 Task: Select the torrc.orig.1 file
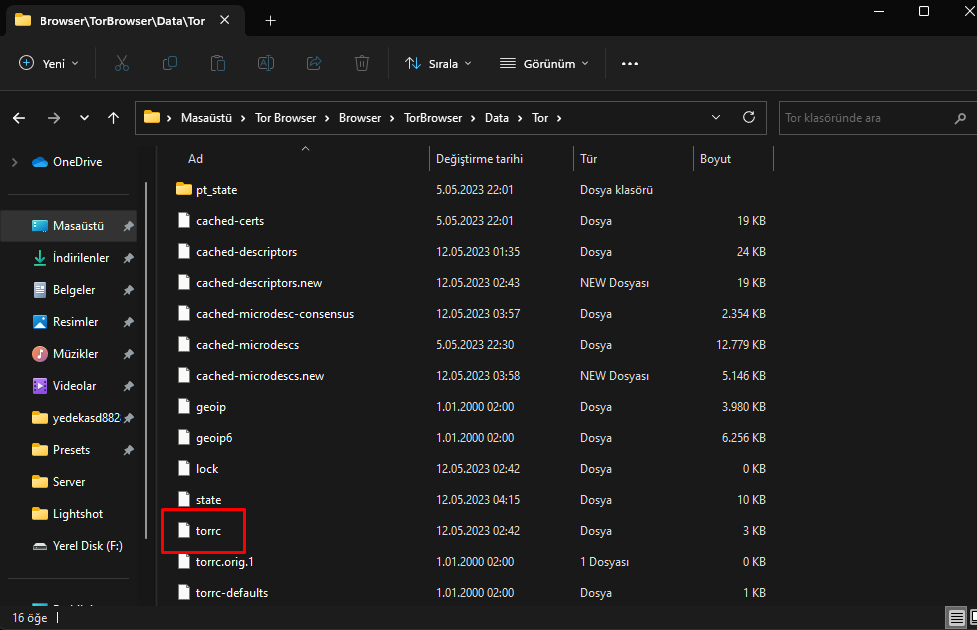point(224,561)
